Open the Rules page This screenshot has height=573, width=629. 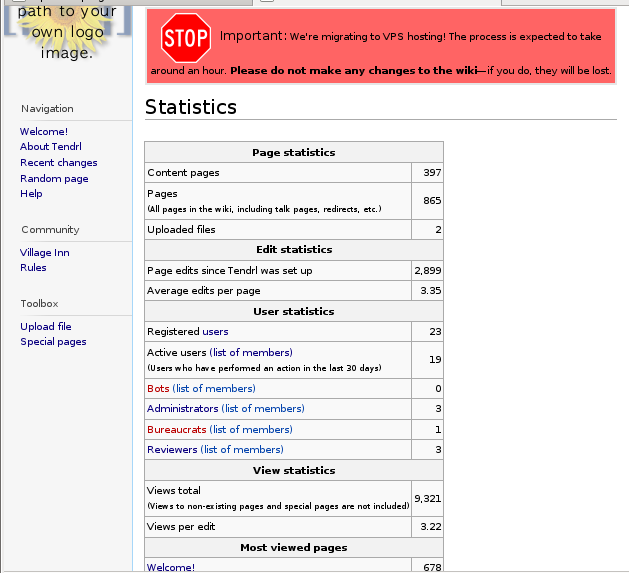(x=33, y=268)
